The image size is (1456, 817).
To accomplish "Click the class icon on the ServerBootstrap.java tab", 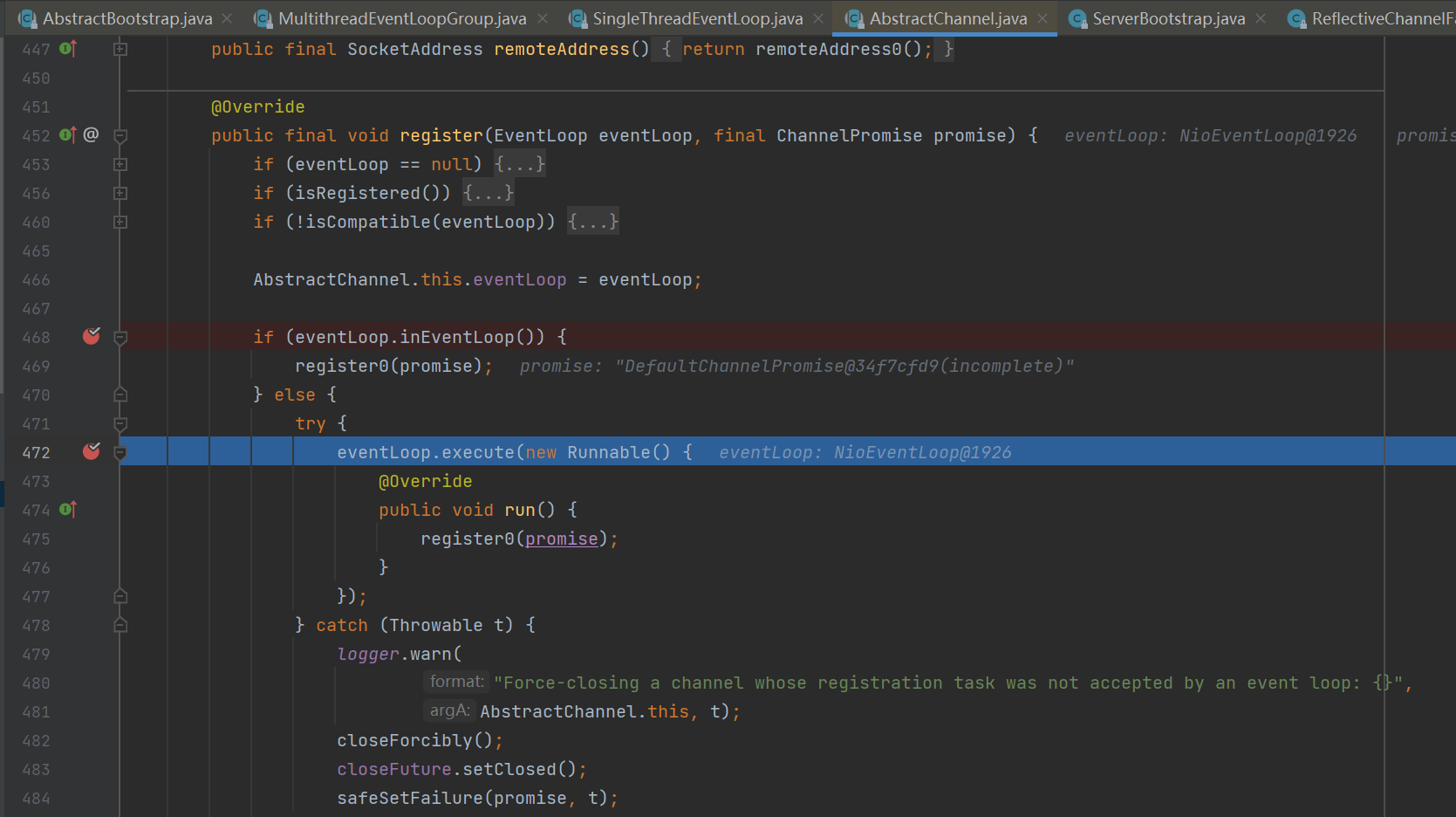I will click(1078, 18).
